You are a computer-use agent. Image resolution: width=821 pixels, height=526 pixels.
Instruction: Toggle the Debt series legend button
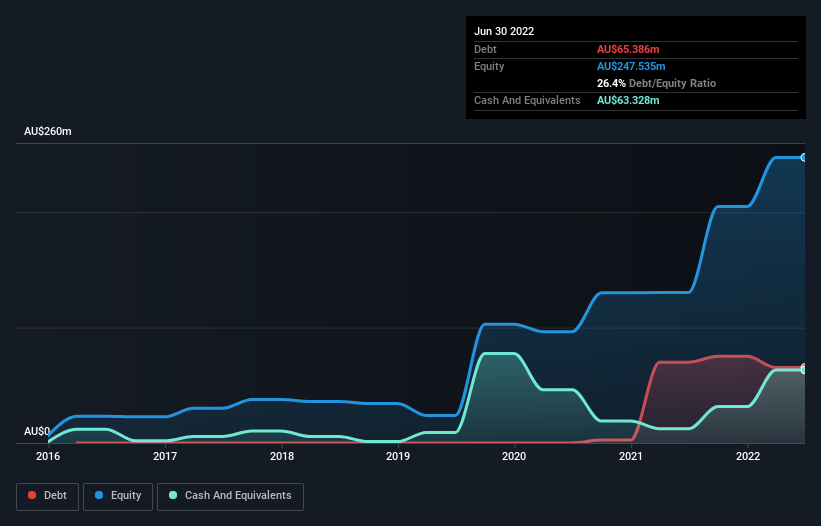(47, 496)
